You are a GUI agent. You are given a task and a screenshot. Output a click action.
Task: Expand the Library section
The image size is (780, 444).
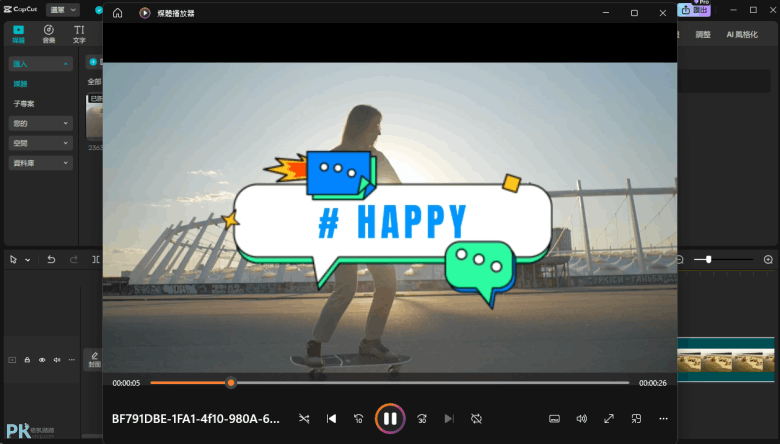coord(41,163)
